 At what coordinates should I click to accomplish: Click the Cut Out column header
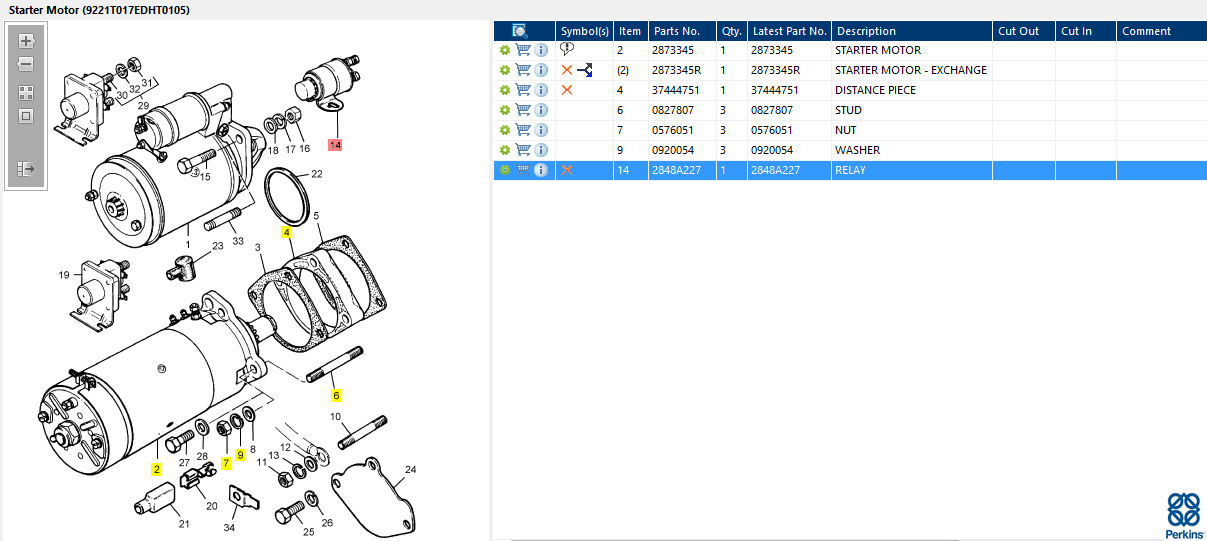(1024, 31)
